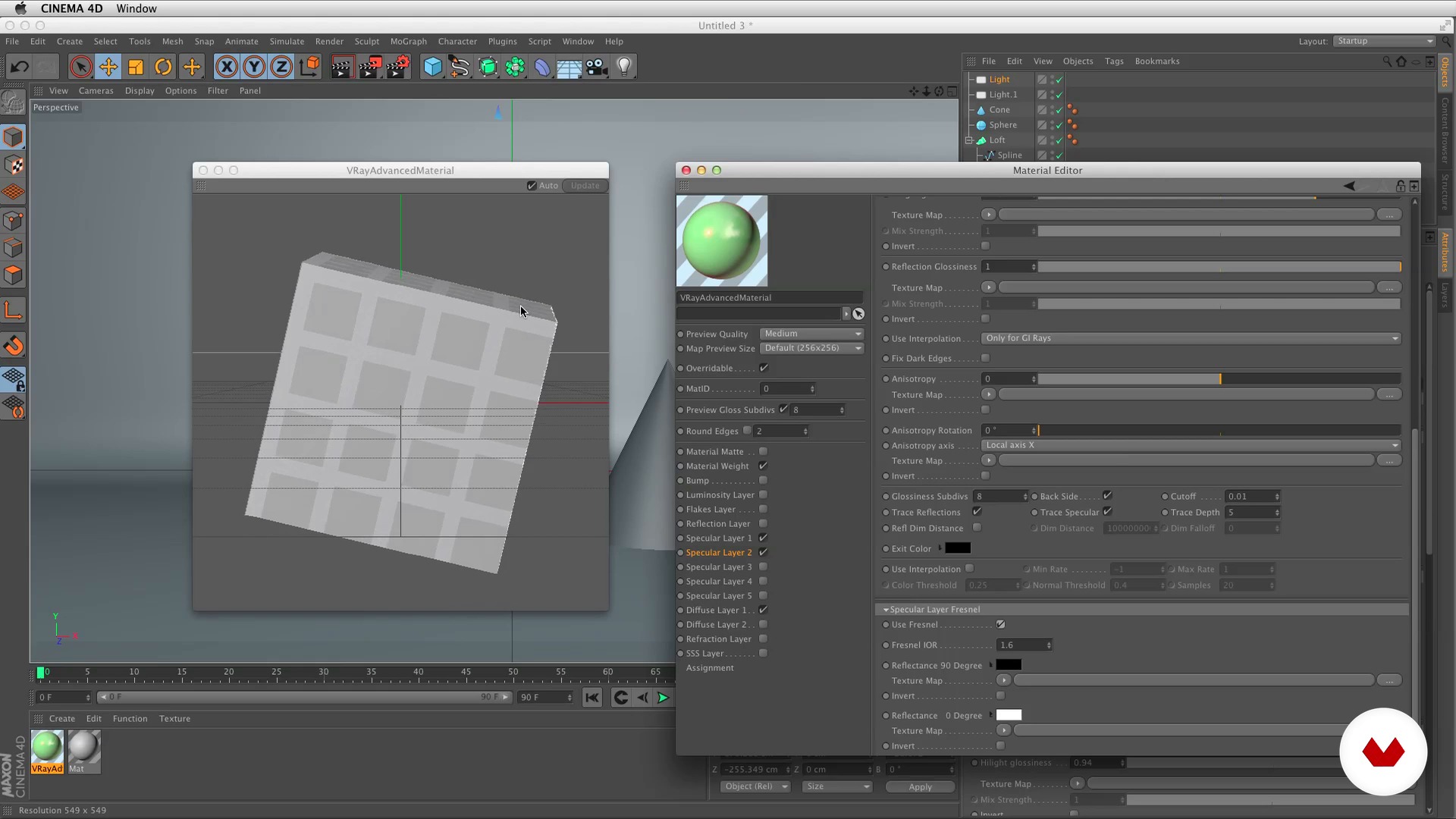This screenshot has width=1456, height=819.
Task: Toggle Auto checkbox in VRay preview window
Action: tap(532, 186)
